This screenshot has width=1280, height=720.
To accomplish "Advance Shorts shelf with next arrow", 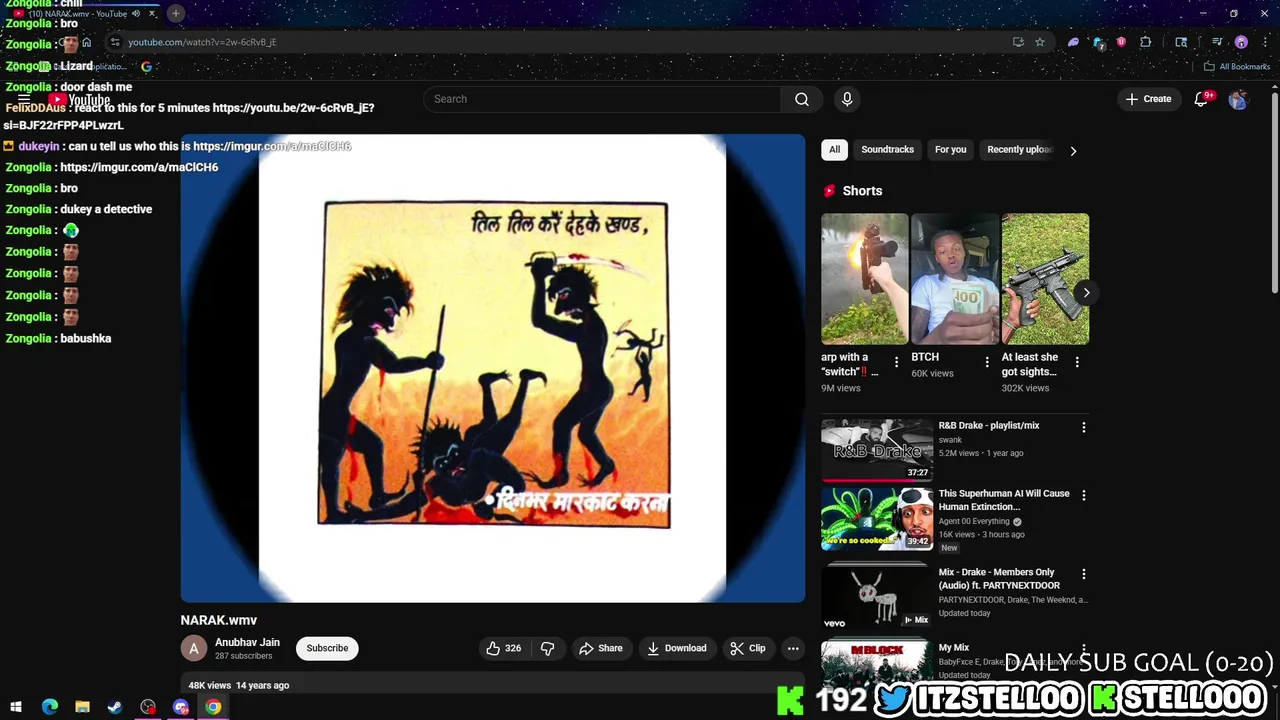I will (x=1086, y=293).
